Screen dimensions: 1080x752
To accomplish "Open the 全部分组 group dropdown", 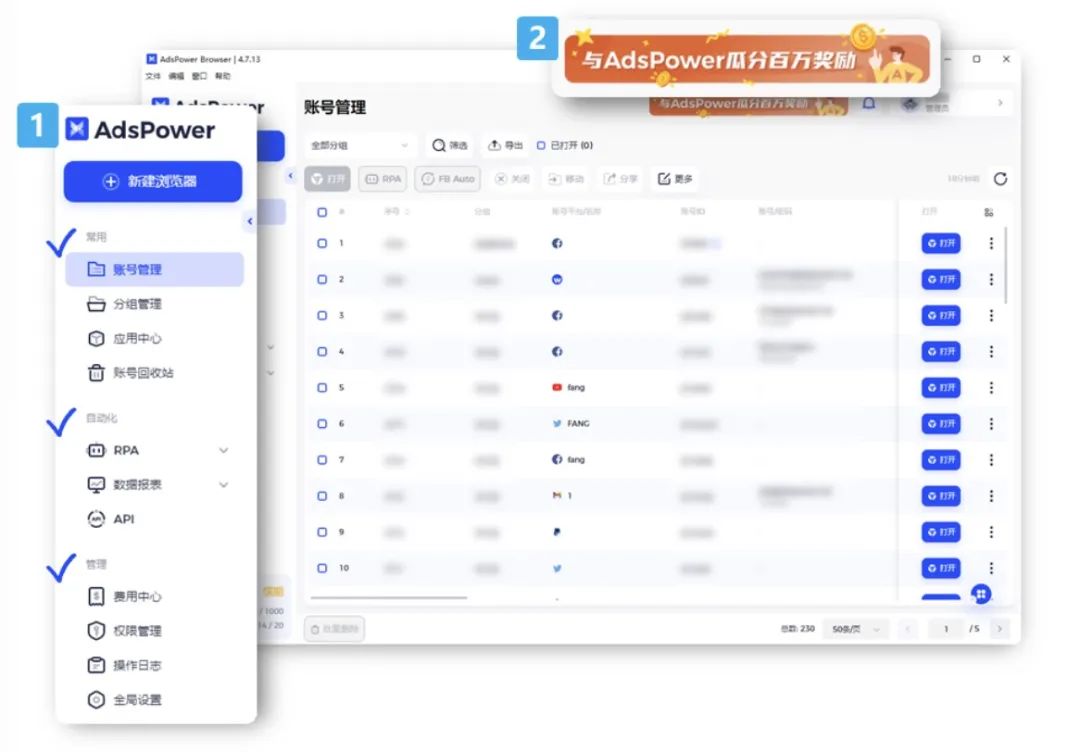I will pyautogui.click(x=360, y=145).
